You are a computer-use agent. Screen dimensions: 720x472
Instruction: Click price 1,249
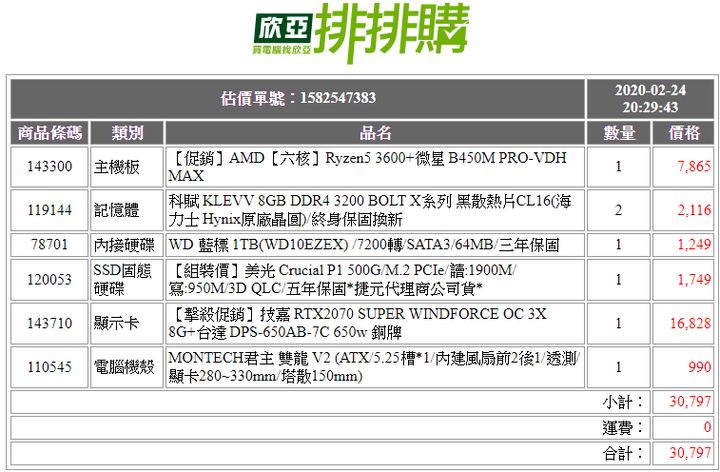(x=694, y=244)
